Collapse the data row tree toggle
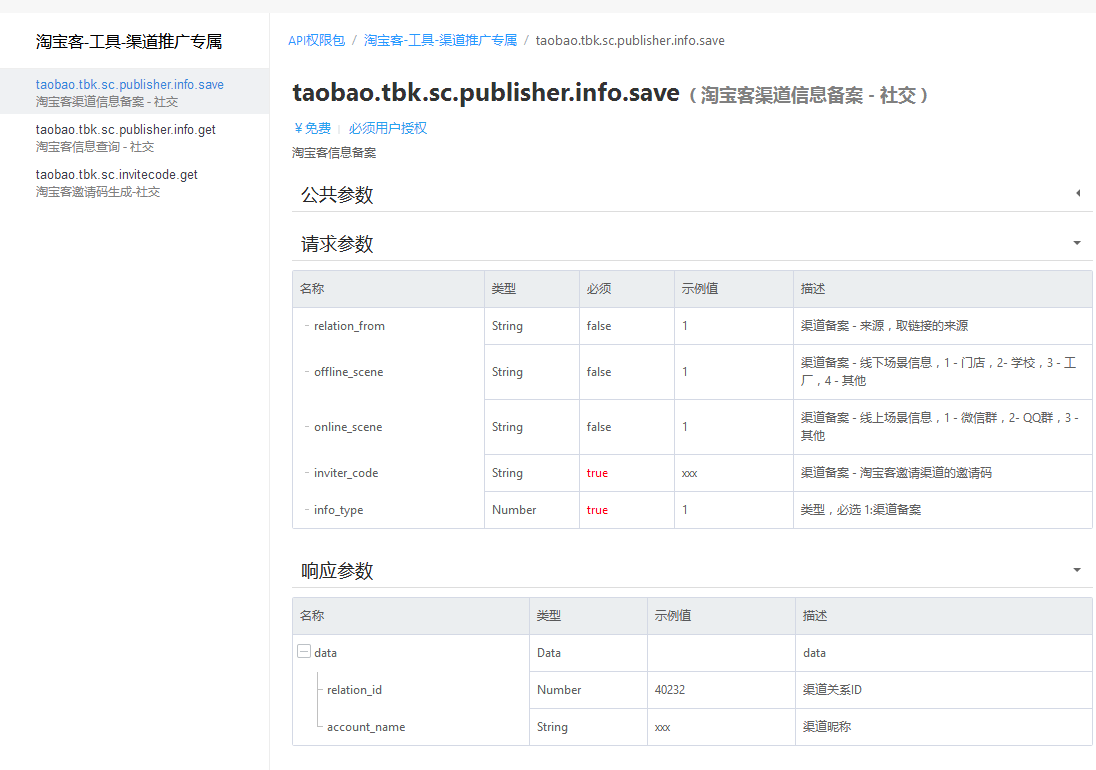Screen dimensions: 1096x770 coord(304,651)
